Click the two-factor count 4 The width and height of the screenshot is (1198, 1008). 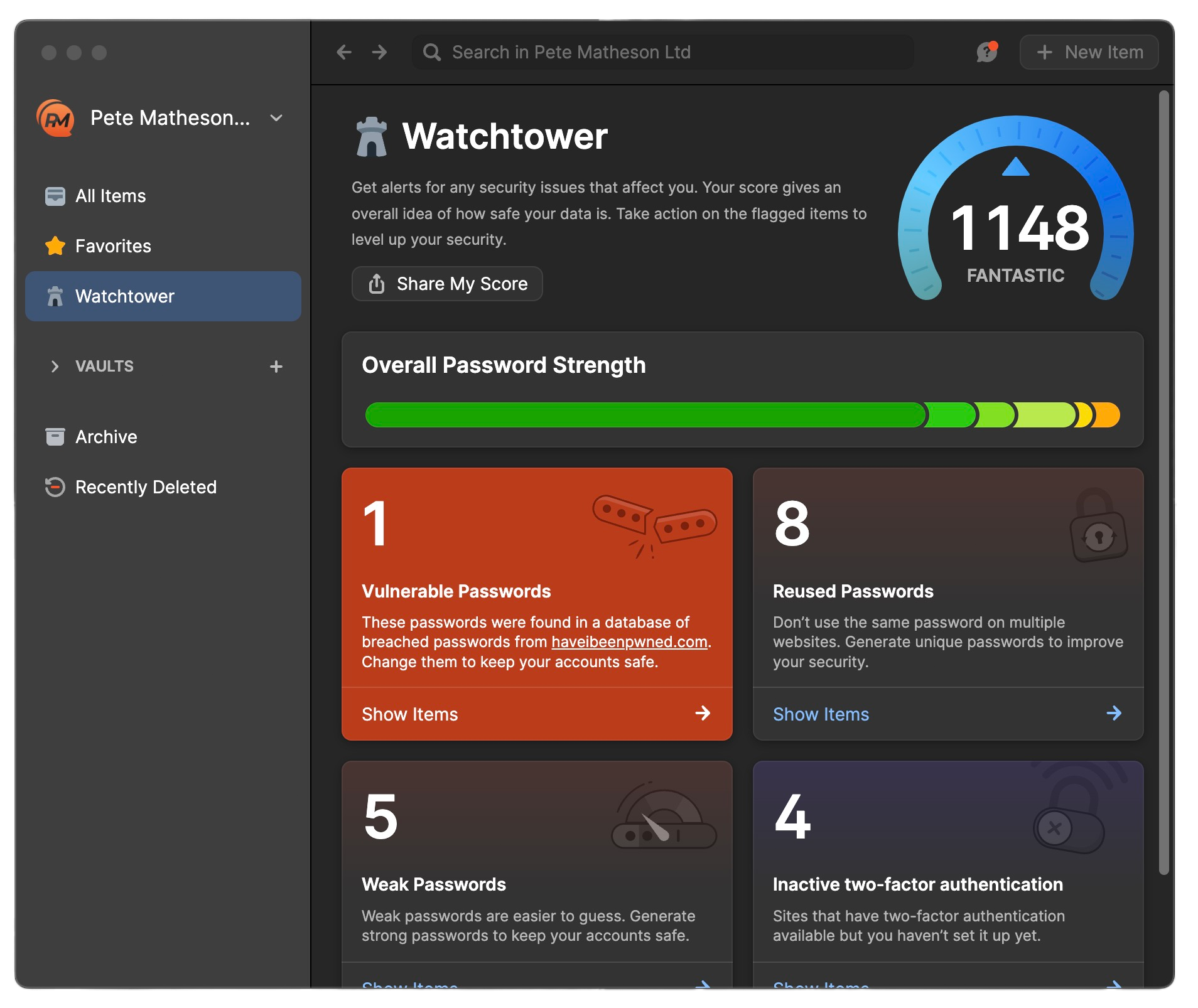pos(792,816)
